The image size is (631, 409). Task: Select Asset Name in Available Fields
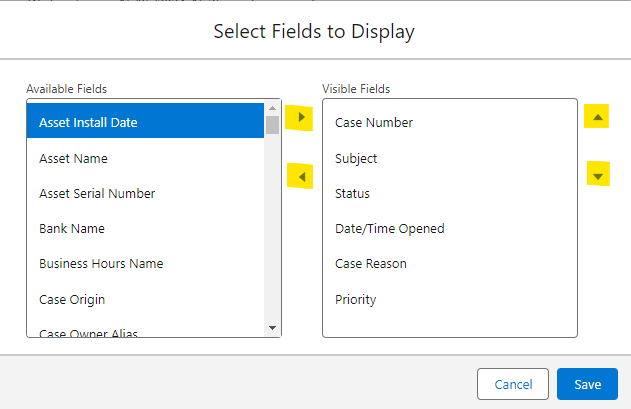[145, 158]
